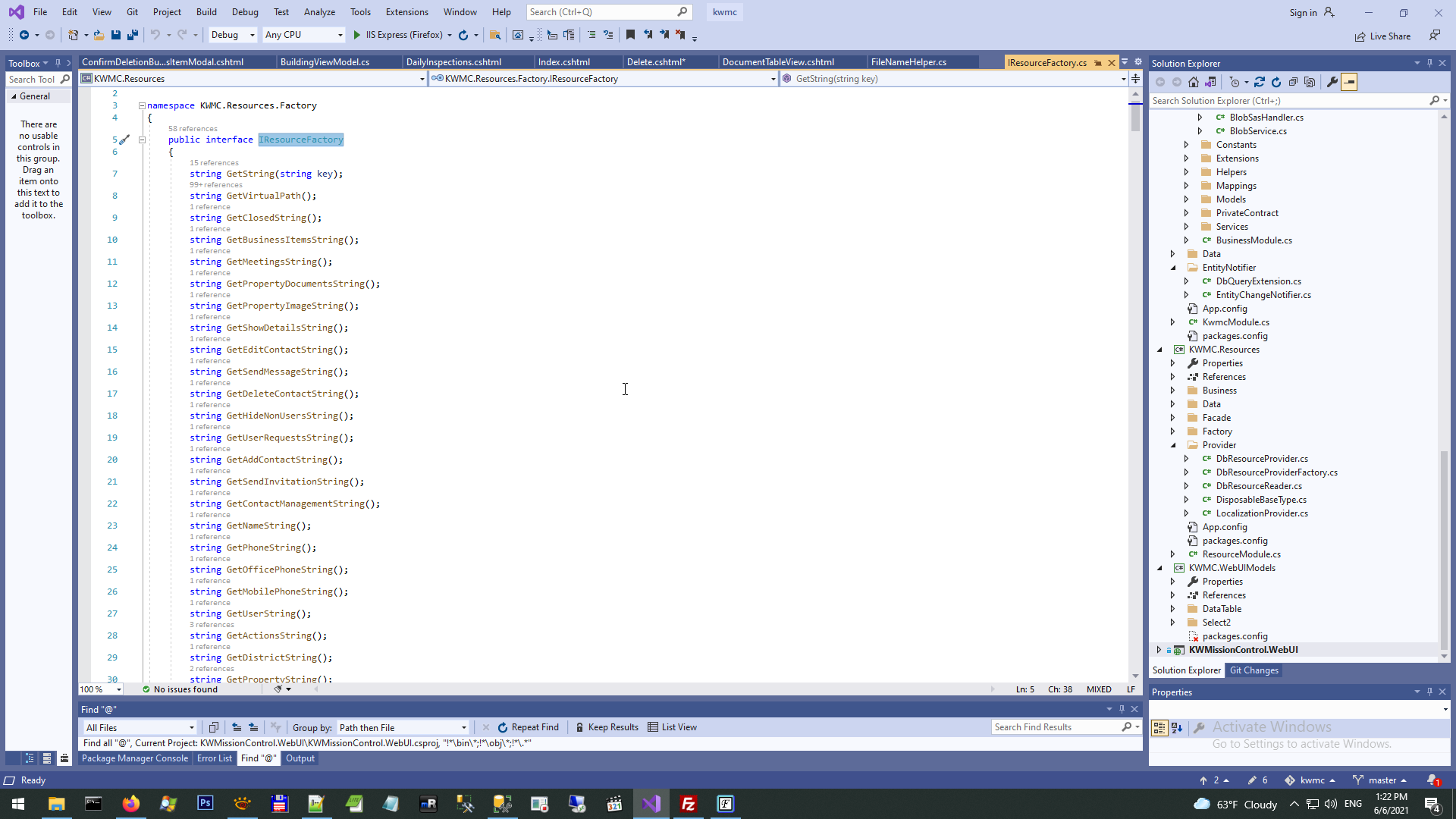Toggle List View in Find results

[x=672, y=727]
